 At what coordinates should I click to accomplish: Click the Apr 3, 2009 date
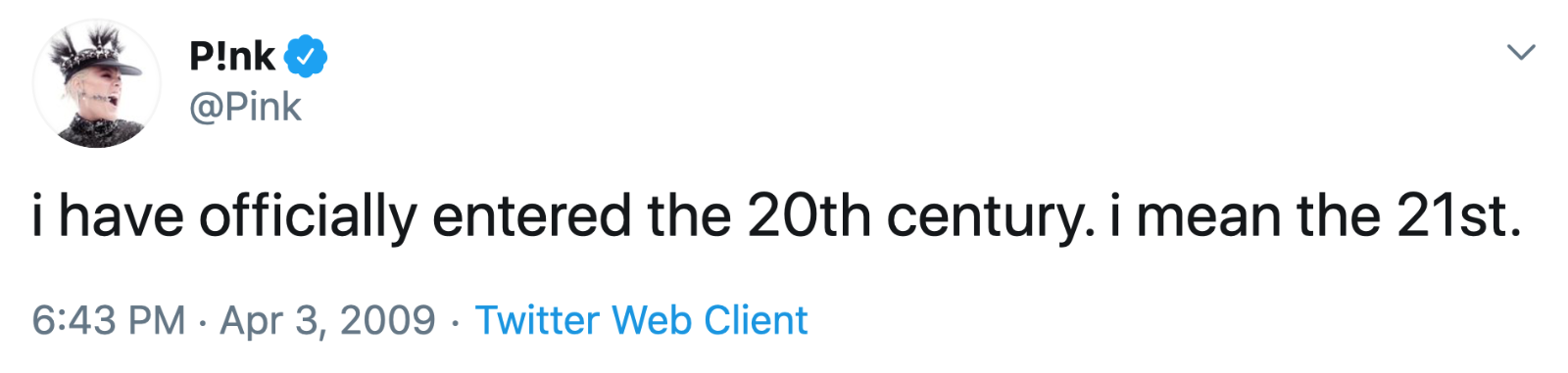coord(327,320)
